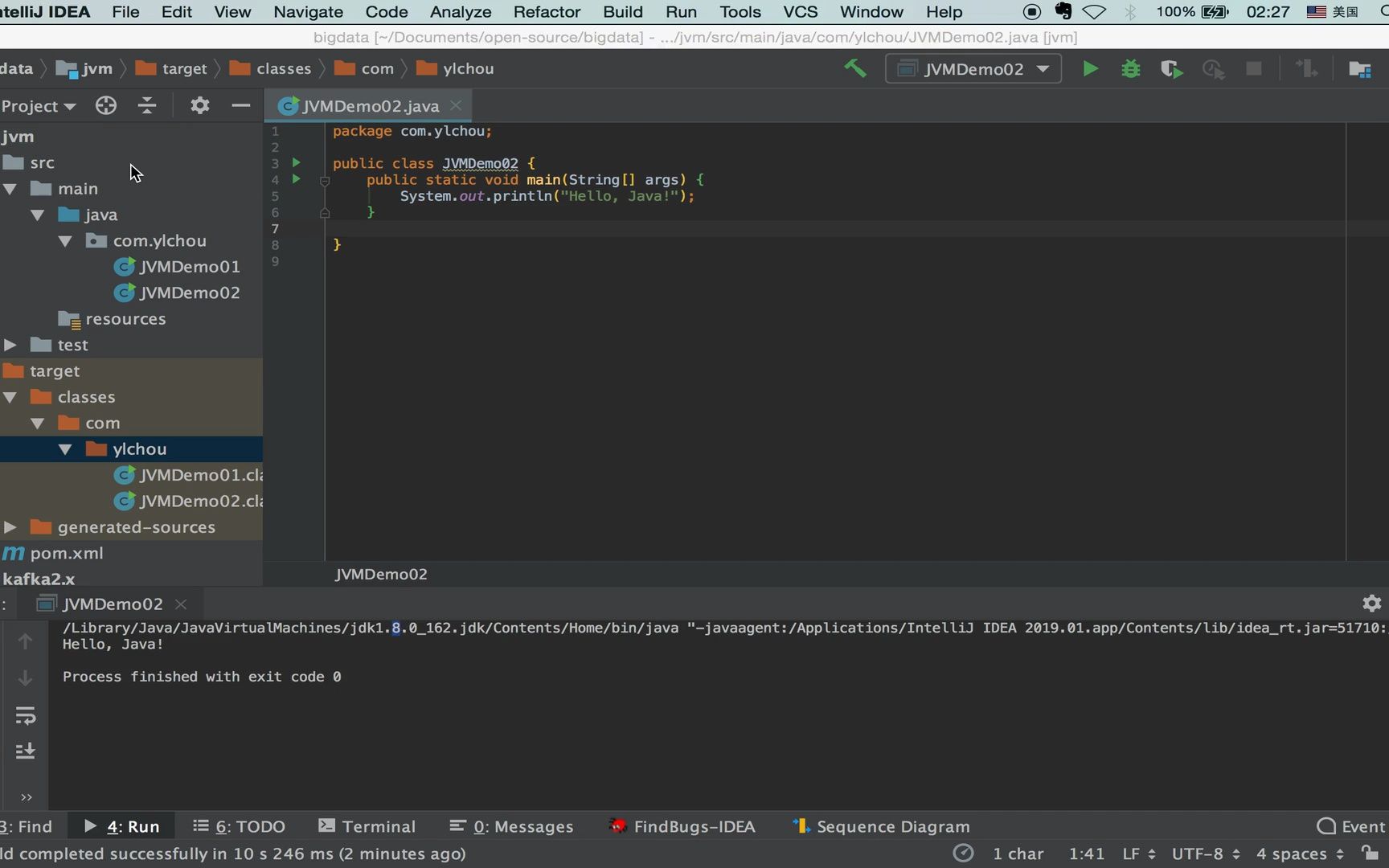Expand the generated-sources folder
This screenshot has height=868, width=1389.
pos(10,527)
